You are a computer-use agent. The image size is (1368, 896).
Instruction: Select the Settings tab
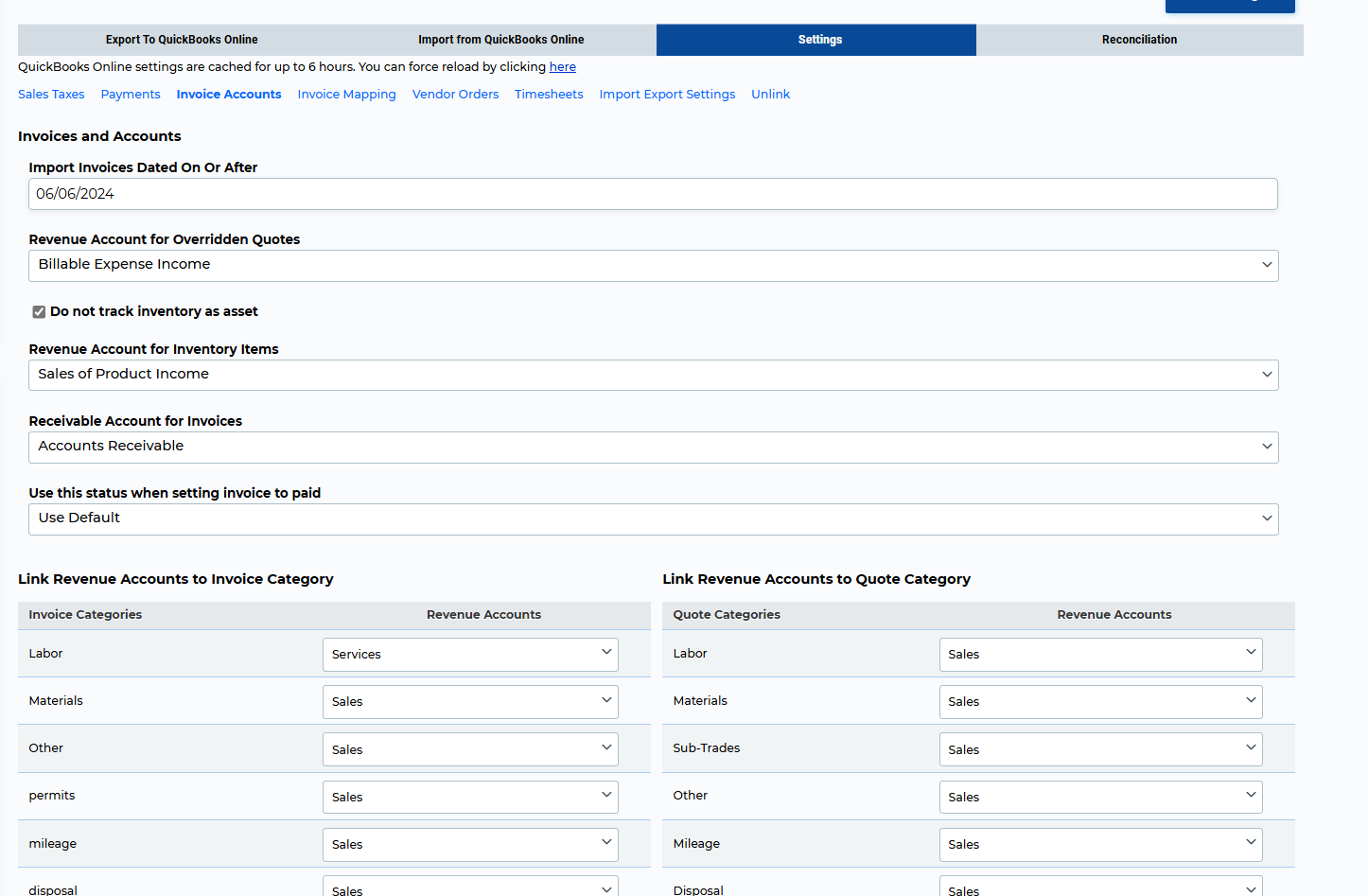pyautogui.click(x=816, y=40)
